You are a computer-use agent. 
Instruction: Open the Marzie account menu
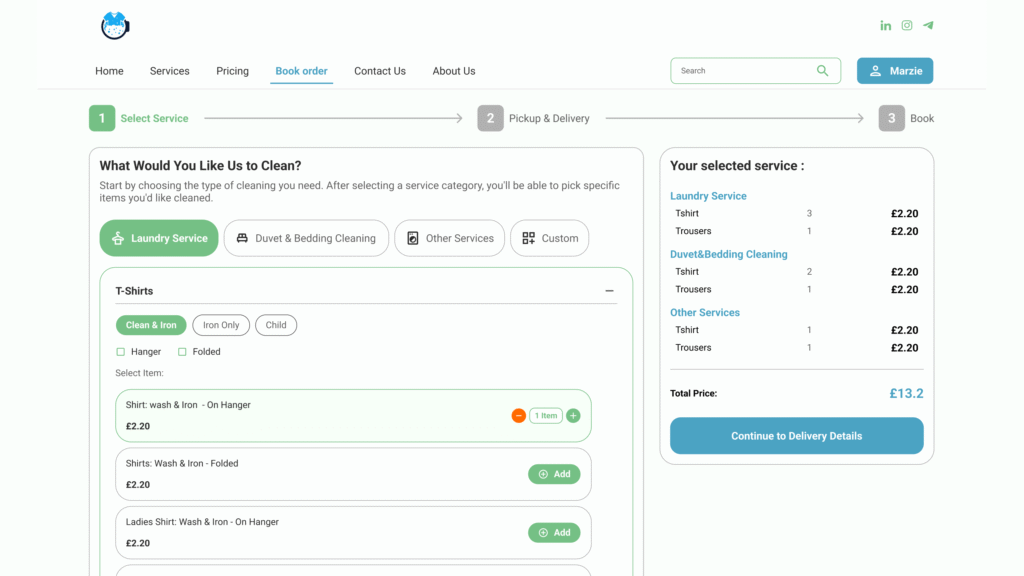(x=894, y=71)
